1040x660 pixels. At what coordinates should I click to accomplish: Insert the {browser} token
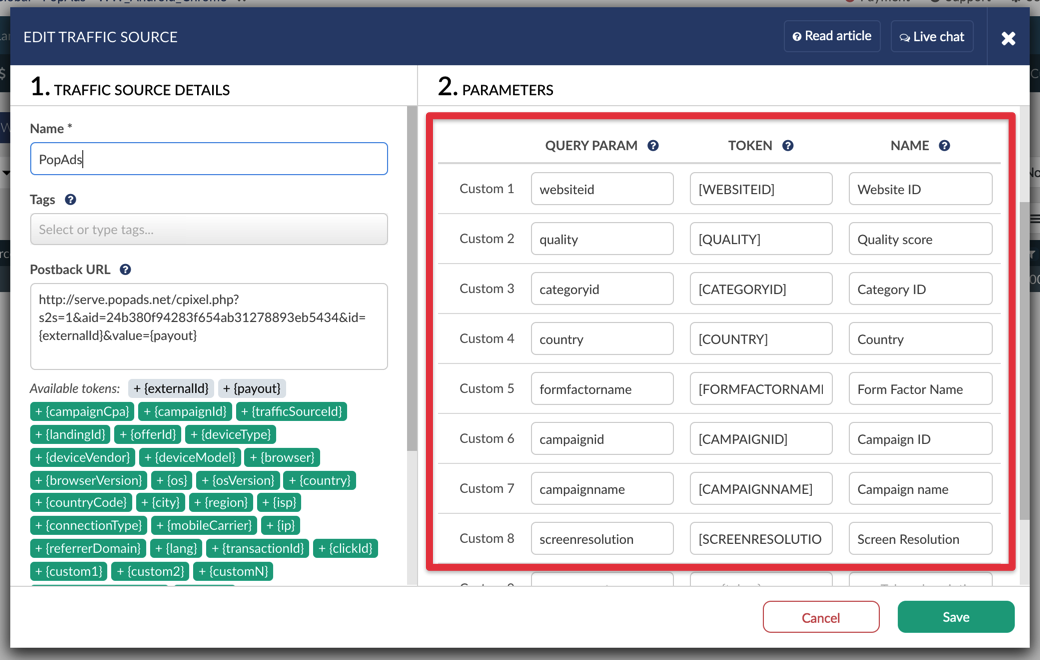(x=283, y=458)
